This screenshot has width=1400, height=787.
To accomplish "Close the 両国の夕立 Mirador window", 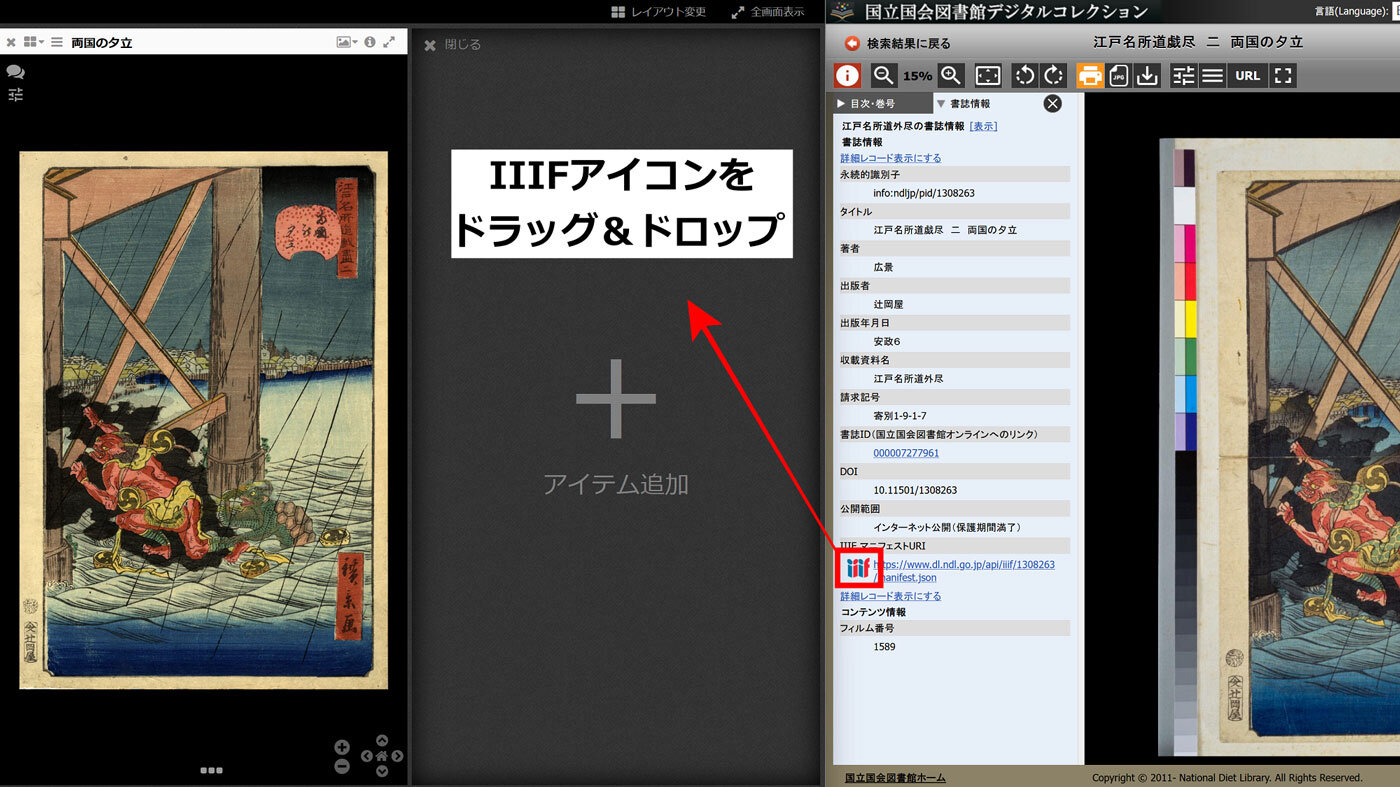I will click(x=10, y=43).
